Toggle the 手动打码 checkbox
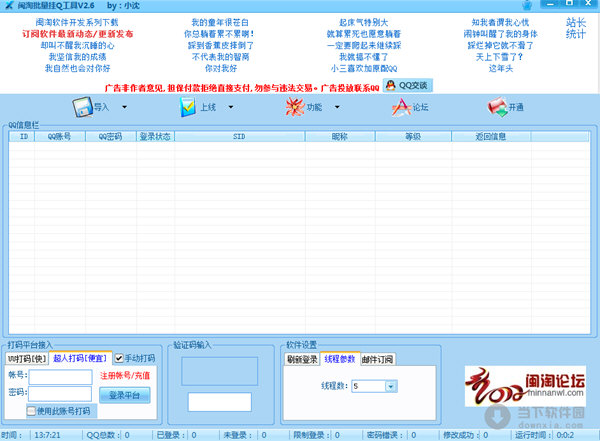The width and height of the screenshot is (600, 441). [x=119, y=358]
